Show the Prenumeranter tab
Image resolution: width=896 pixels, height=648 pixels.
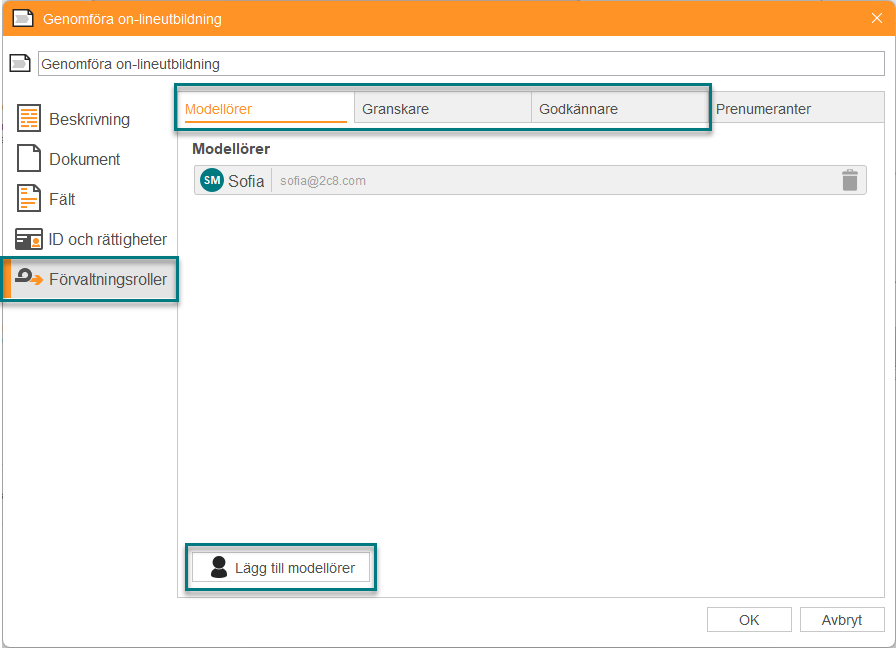tap(763, 109)
